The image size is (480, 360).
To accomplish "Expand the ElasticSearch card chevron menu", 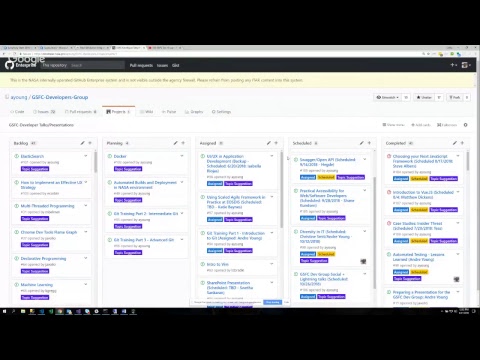I will [86, 156].
